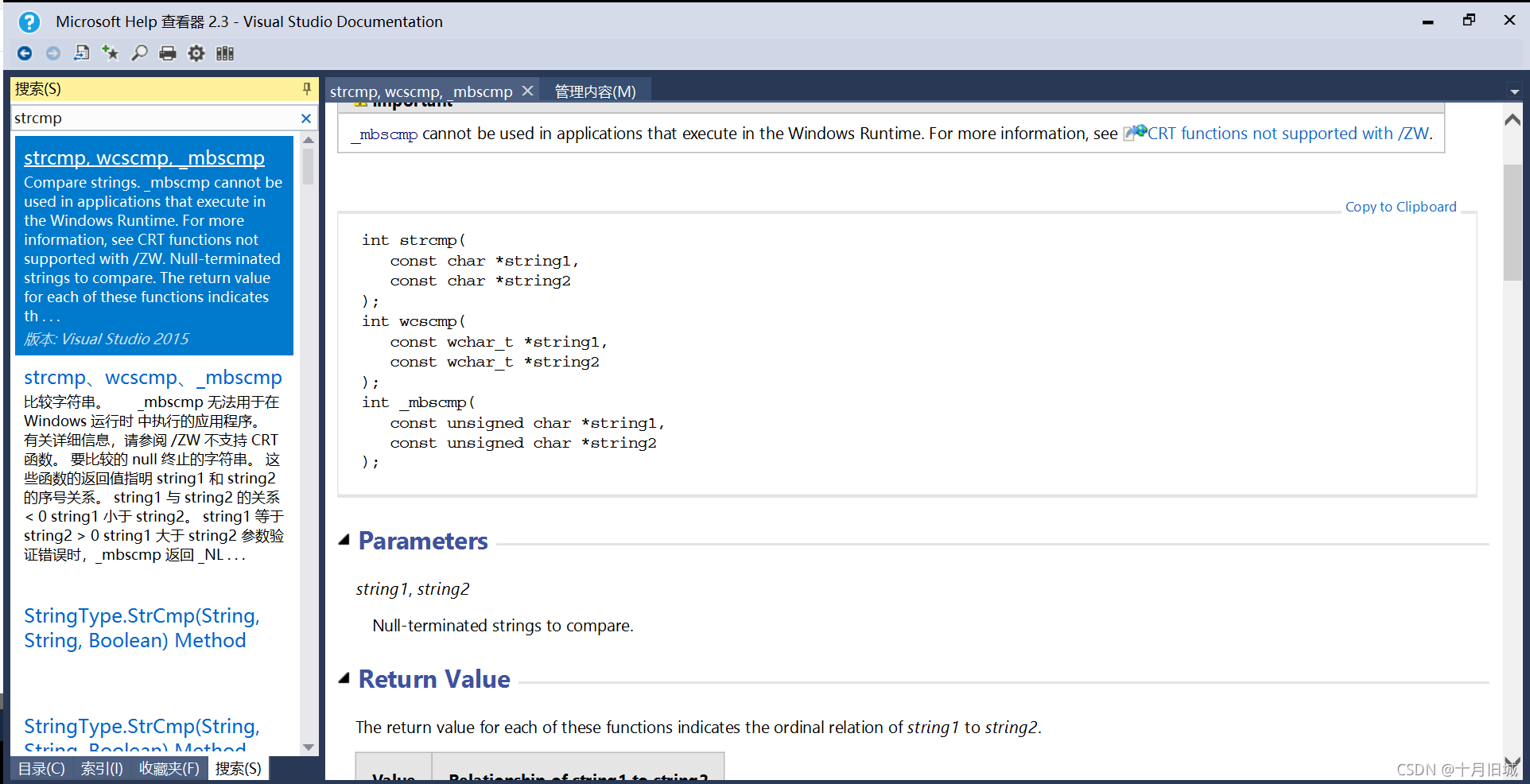Open CRT functions not supported with /ZW link
Image resolution: width=1530 pixels, height=784 pixels.
point(1287,134)
